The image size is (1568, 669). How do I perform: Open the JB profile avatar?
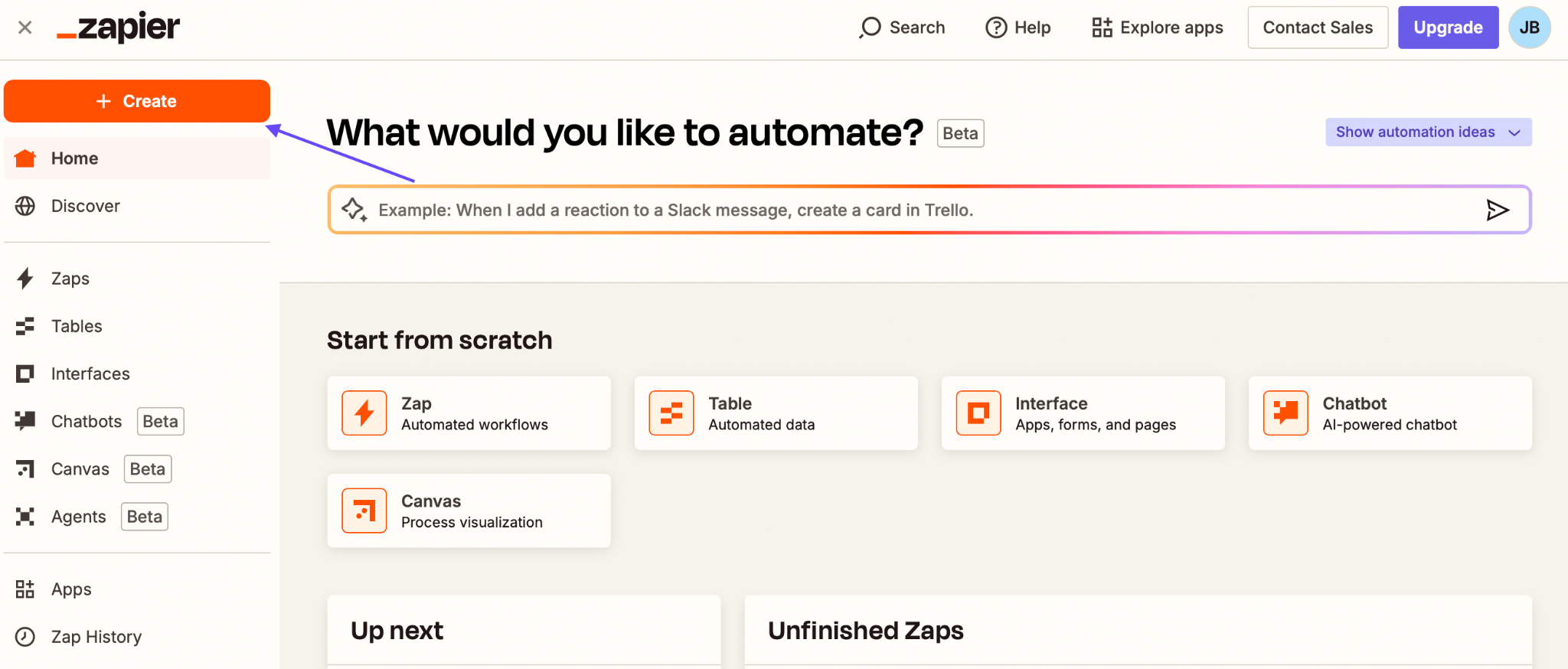coord(1530,28)
